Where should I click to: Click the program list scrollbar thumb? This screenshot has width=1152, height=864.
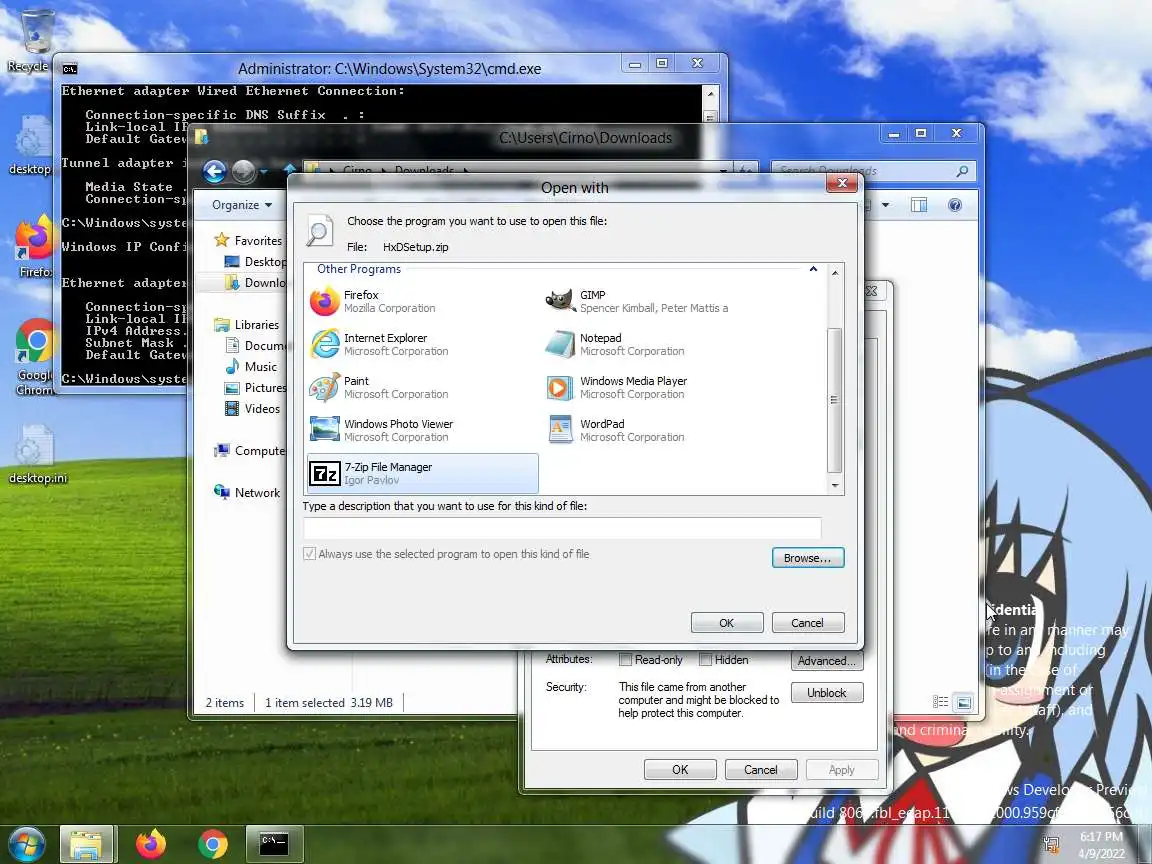[834, 400]
